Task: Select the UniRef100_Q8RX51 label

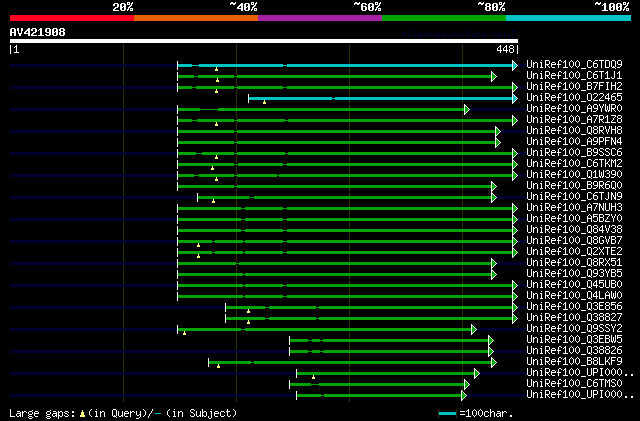Action: pos(574,263)
